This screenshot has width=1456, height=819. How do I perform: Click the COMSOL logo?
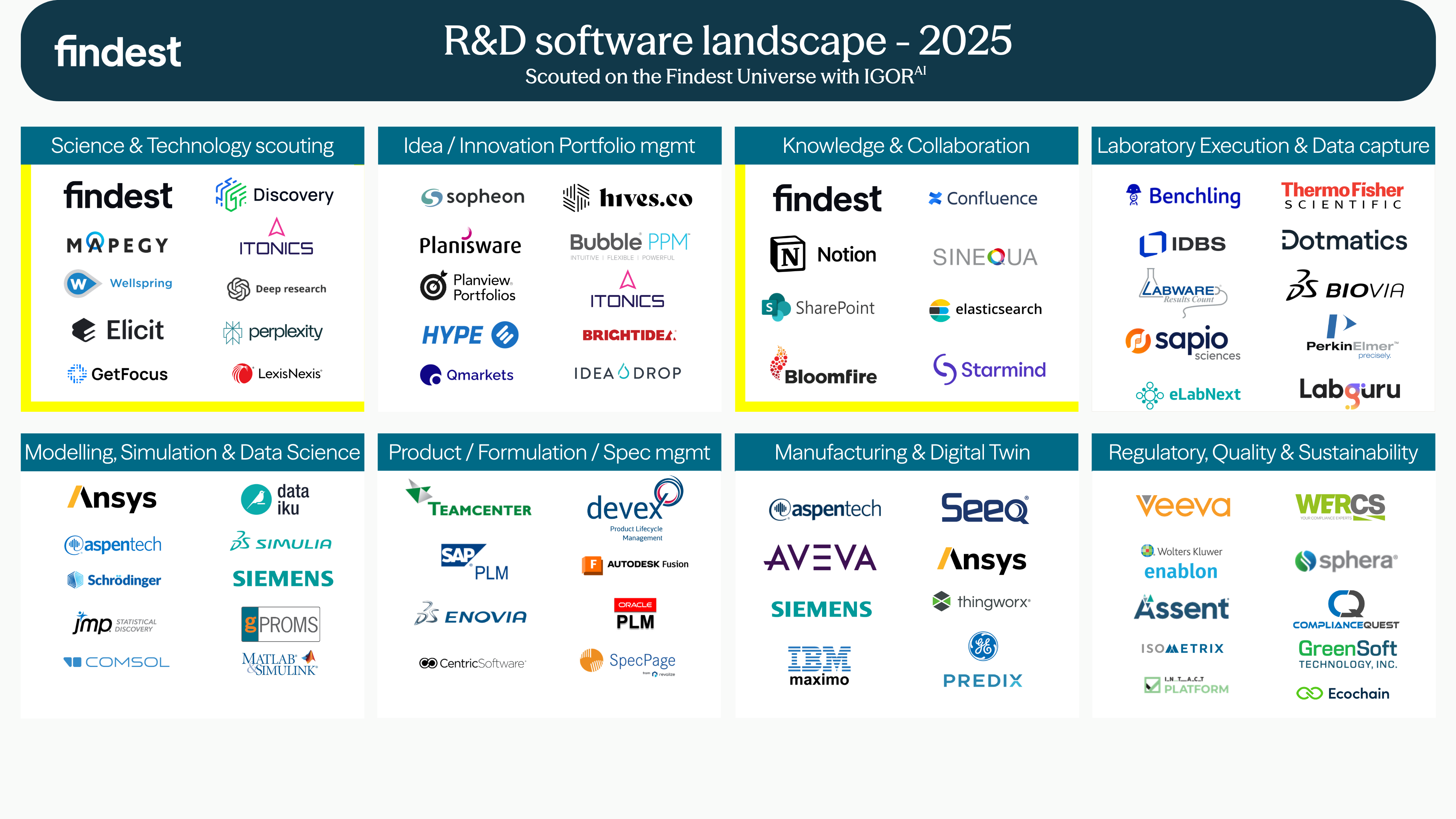[116, 662]
